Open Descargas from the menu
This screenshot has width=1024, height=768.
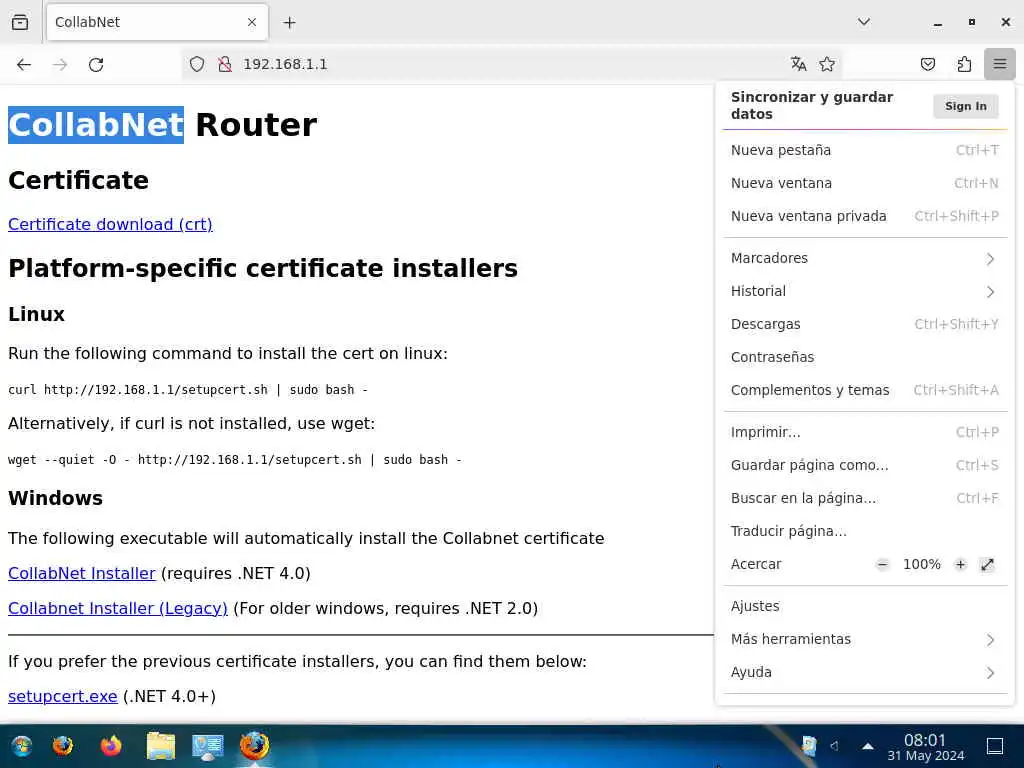tap(865, 324)
